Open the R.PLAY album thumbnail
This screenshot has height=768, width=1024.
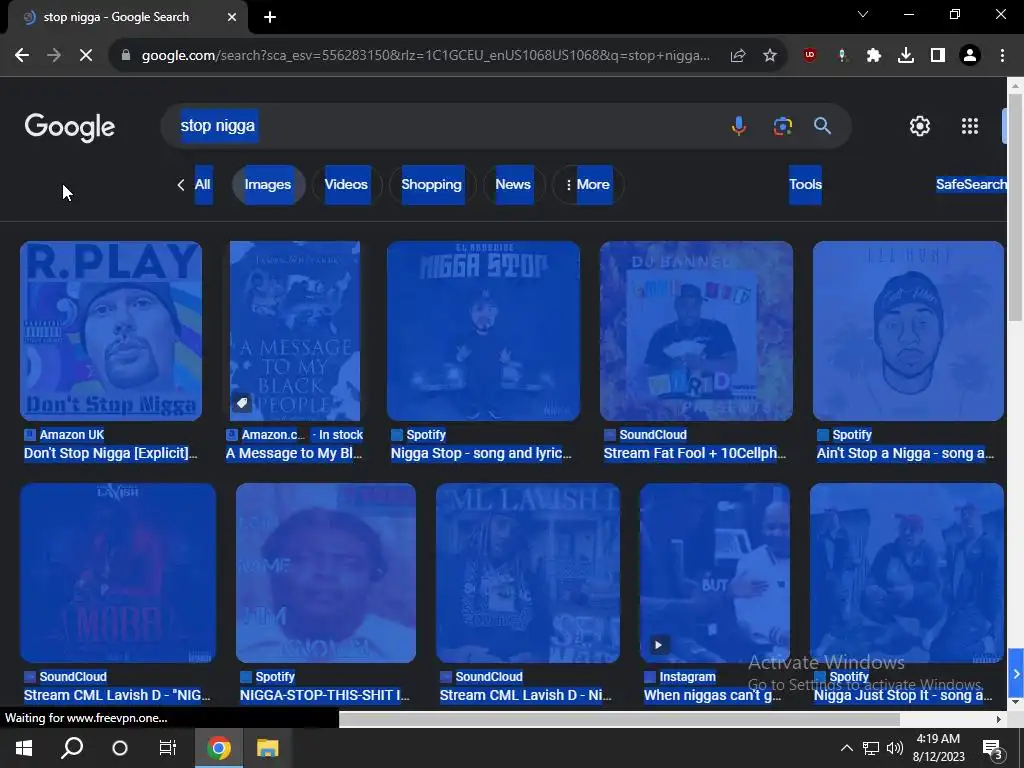pos(111,330)
